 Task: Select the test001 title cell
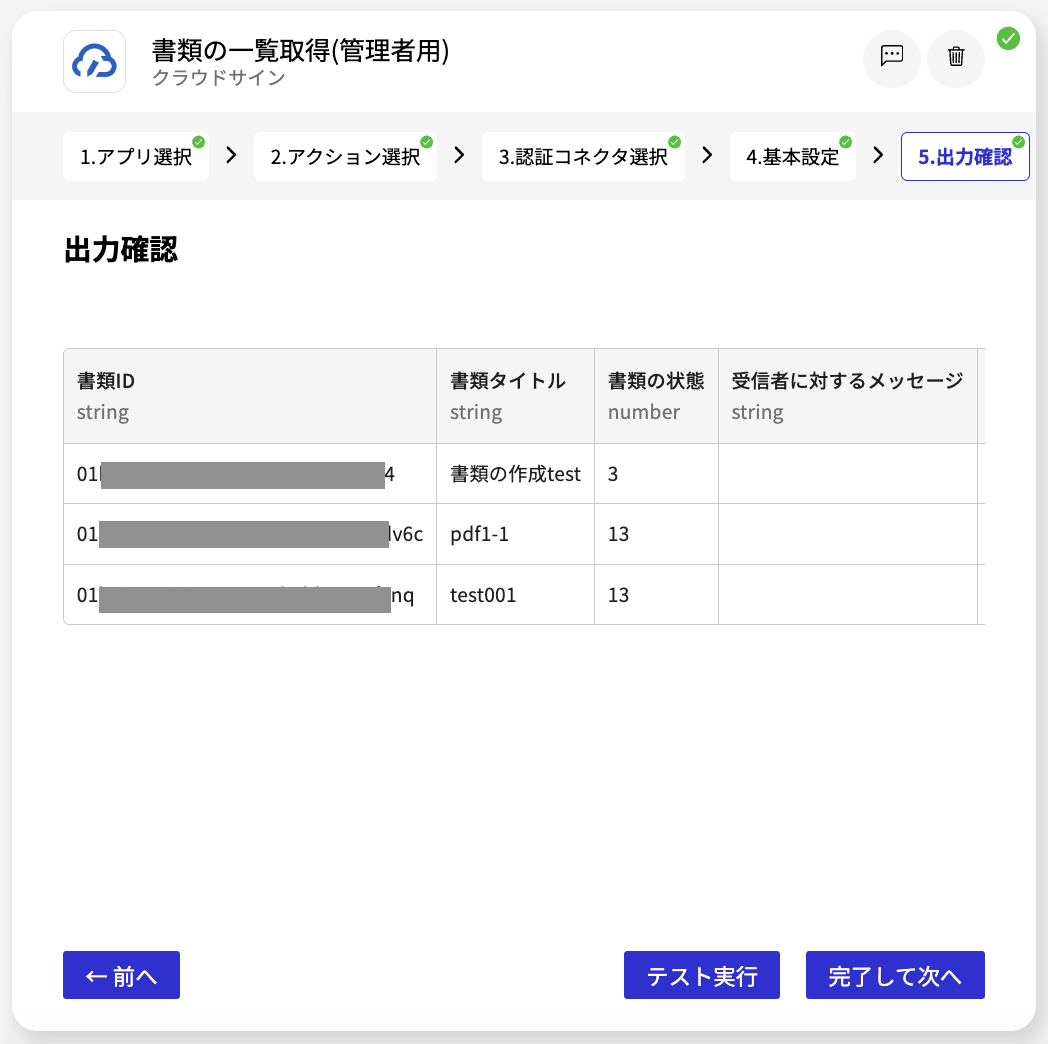pyautogui.click(x=515, y=595)
